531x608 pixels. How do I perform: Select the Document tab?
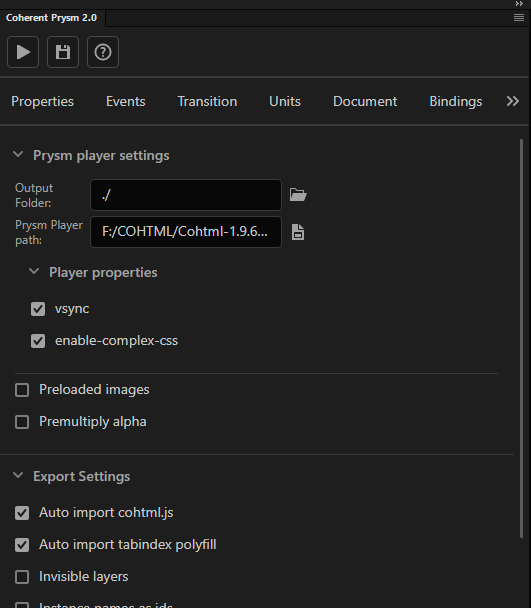coord(365,101)
